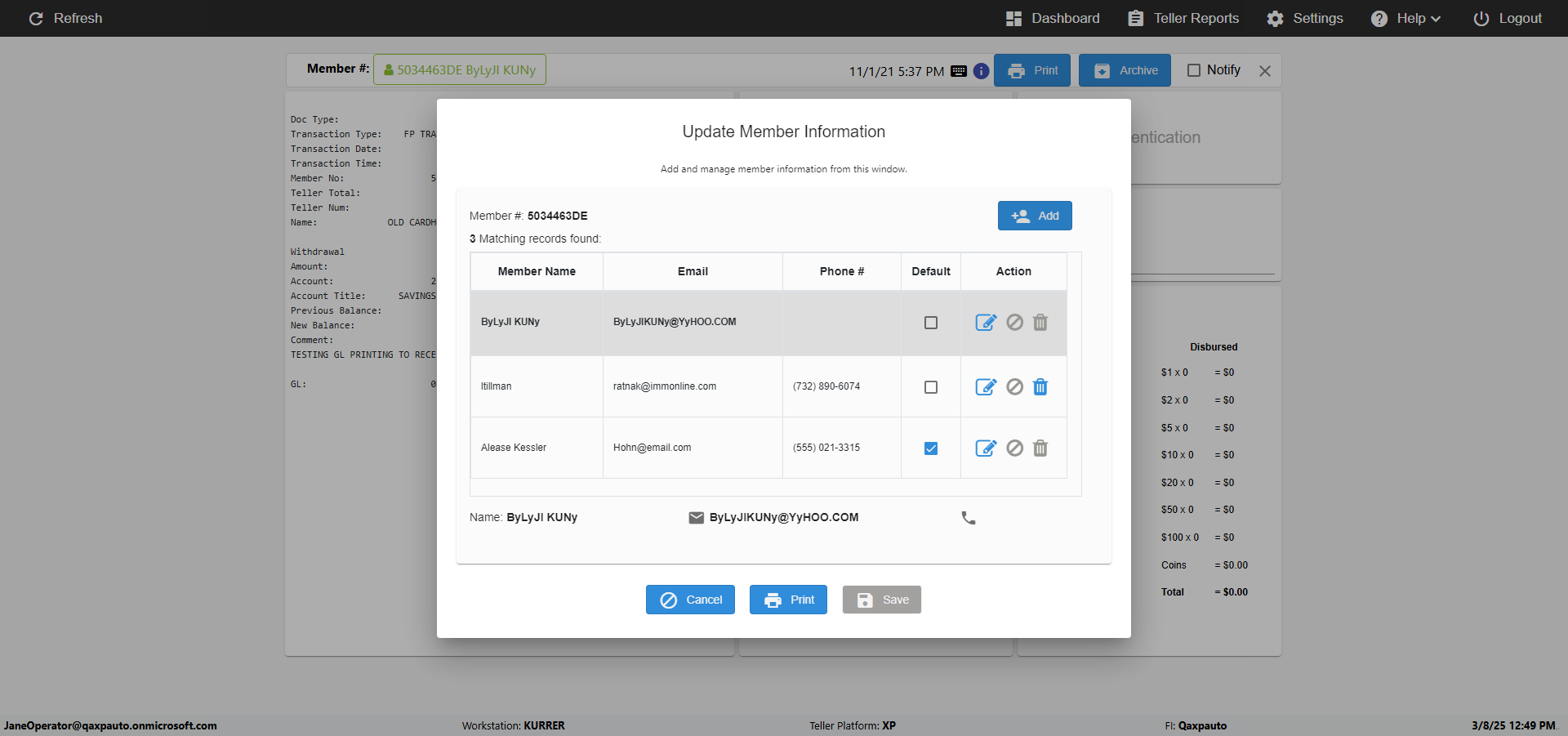Image resolution: width=1568 pixels, height=736 pixels.
Task: Click the Archive button
Action: point(1125,70)
